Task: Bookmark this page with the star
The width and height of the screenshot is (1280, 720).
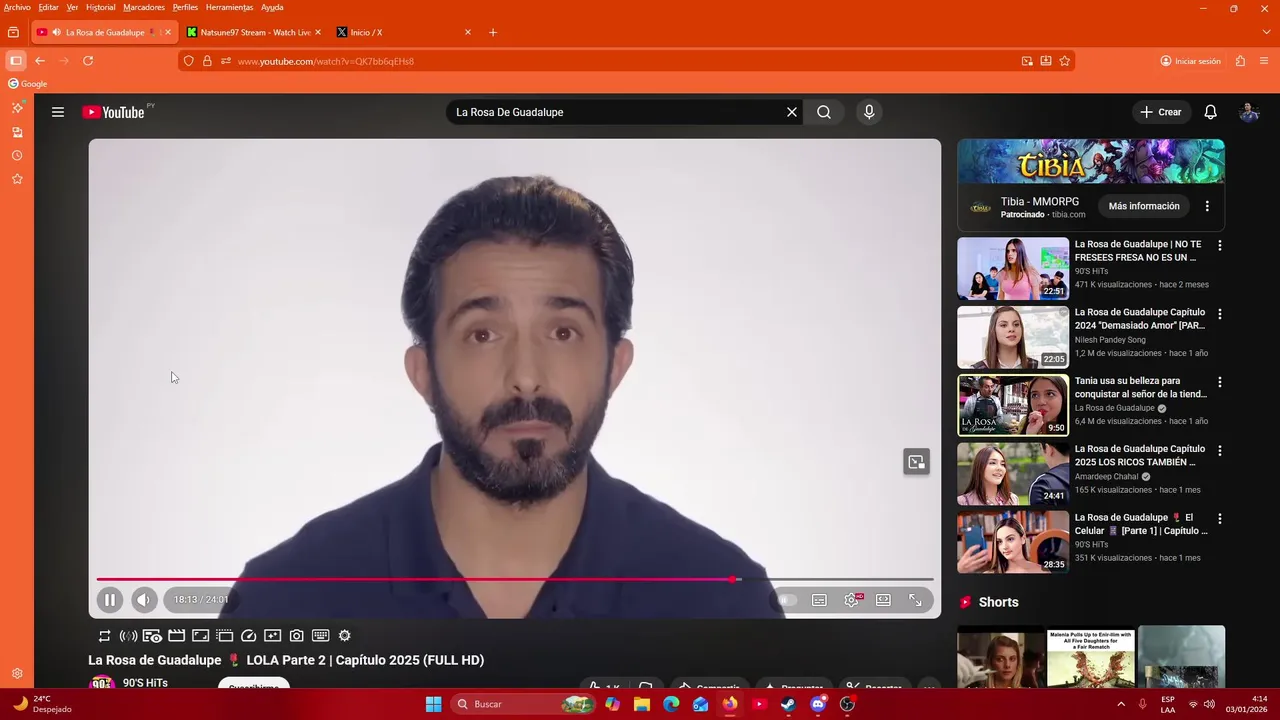Action: coord(1065,61)
